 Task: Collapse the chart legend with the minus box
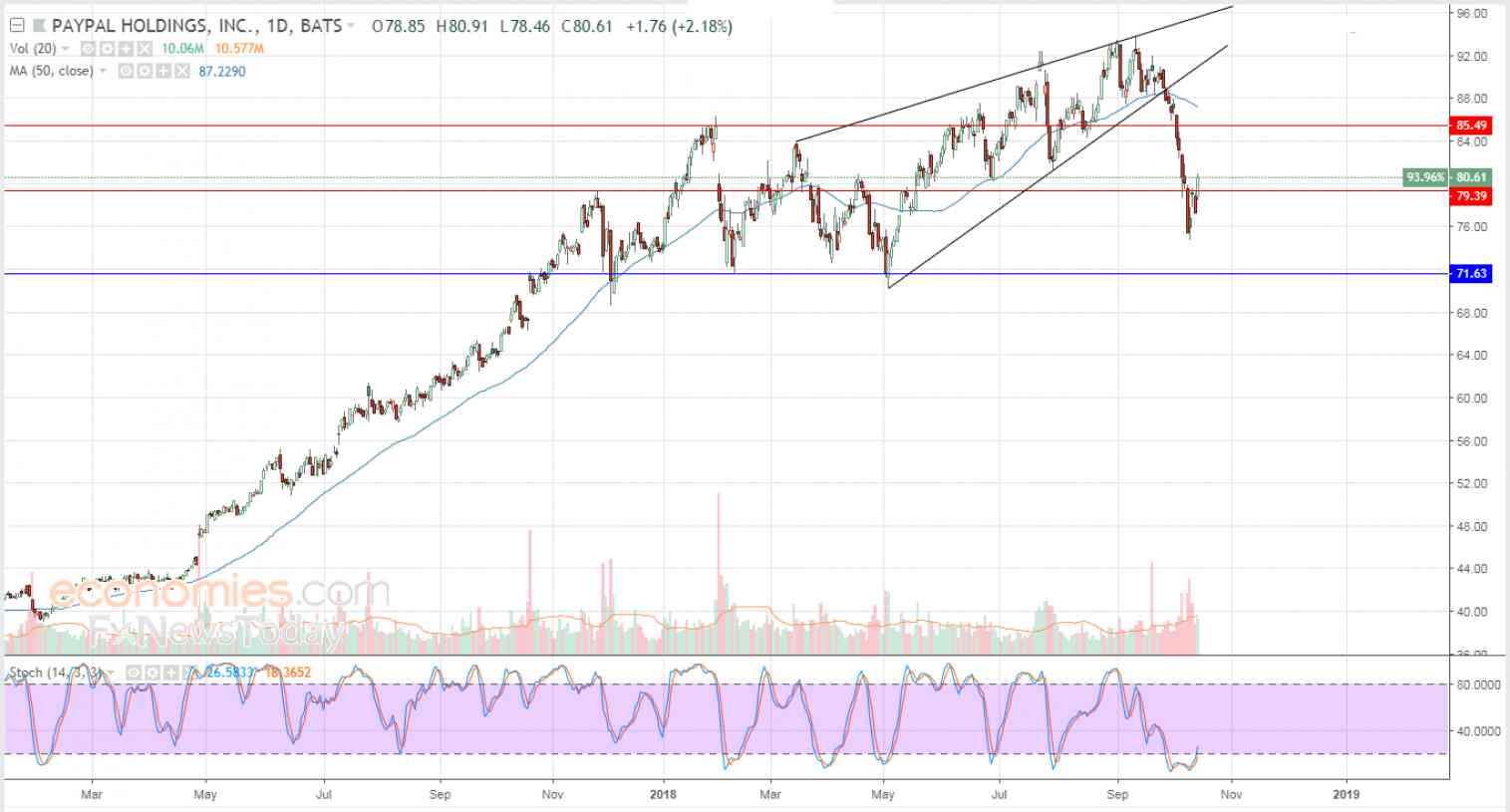tap(16, 26)
